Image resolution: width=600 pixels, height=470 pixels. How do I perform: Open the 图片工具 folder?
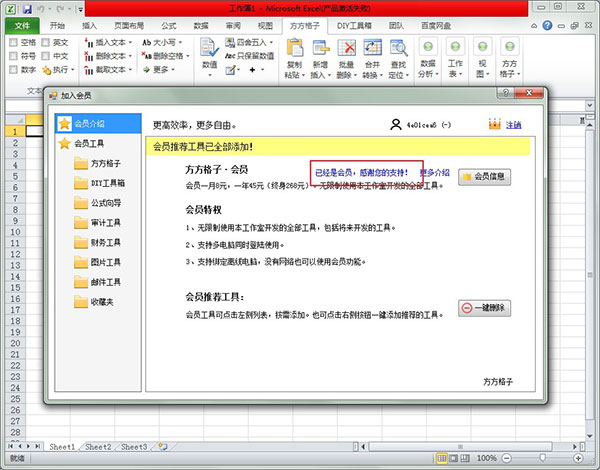[97, 262]
